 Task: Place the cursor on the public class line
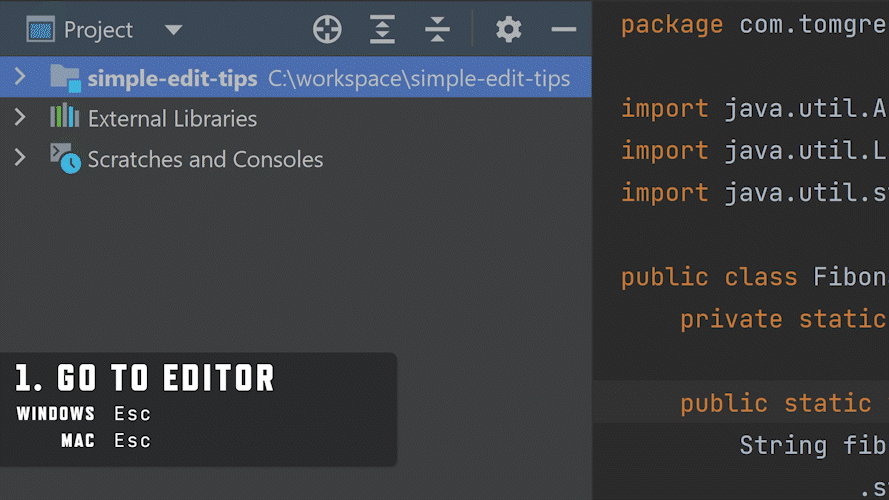tap(750, 277)
